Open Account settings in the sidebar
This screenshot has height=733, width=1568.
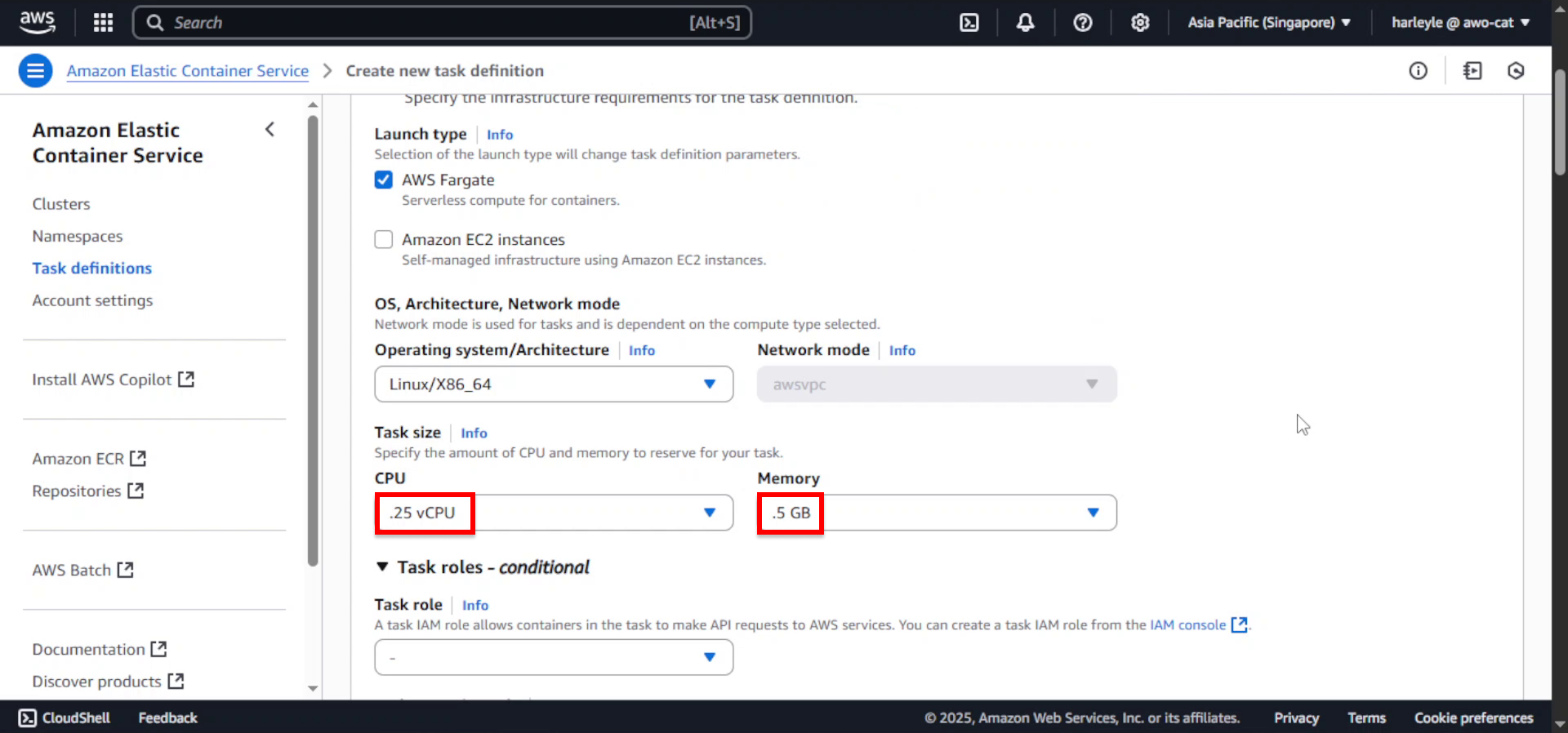pyautogui.click(x=92, y=300)
